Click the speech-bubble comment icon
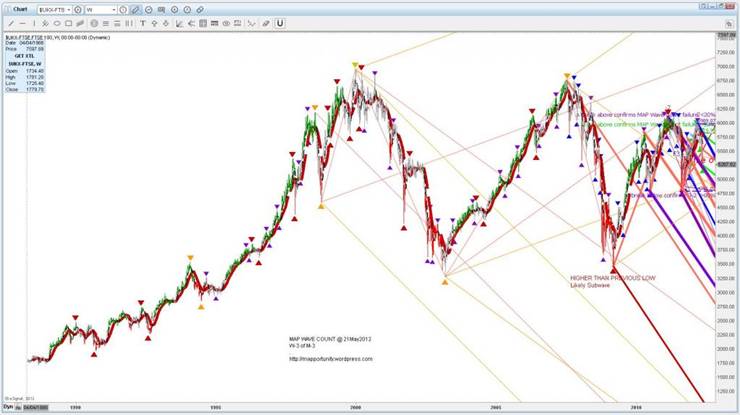This screenshot has height=415, width=740. (161, 9)
